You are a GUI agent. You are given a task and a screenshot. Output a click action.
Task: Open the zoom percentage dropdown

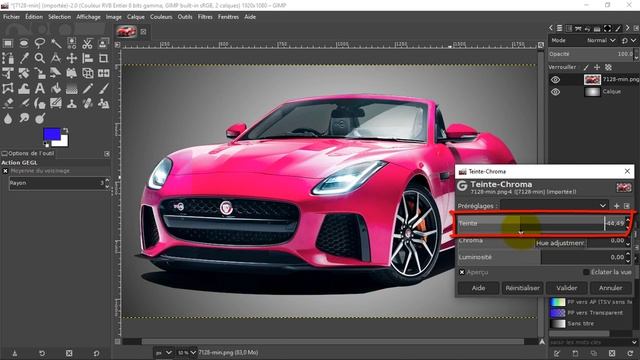[x=187, y=353]
